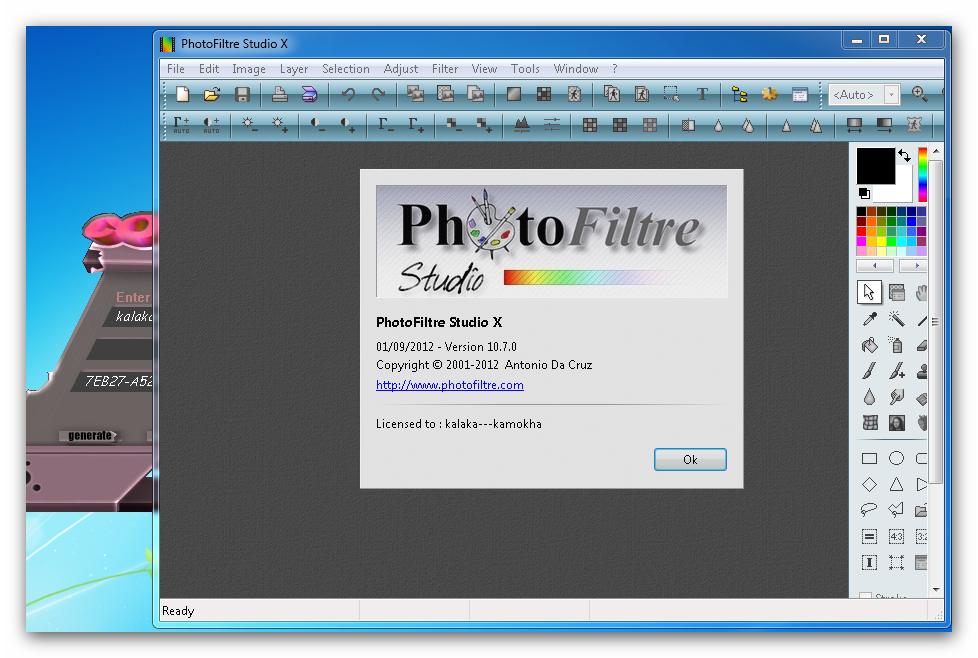Image resolution: width=978 pixels, height=658 pixels.
Task: Click the Automate gear icon
Action: 770,94
